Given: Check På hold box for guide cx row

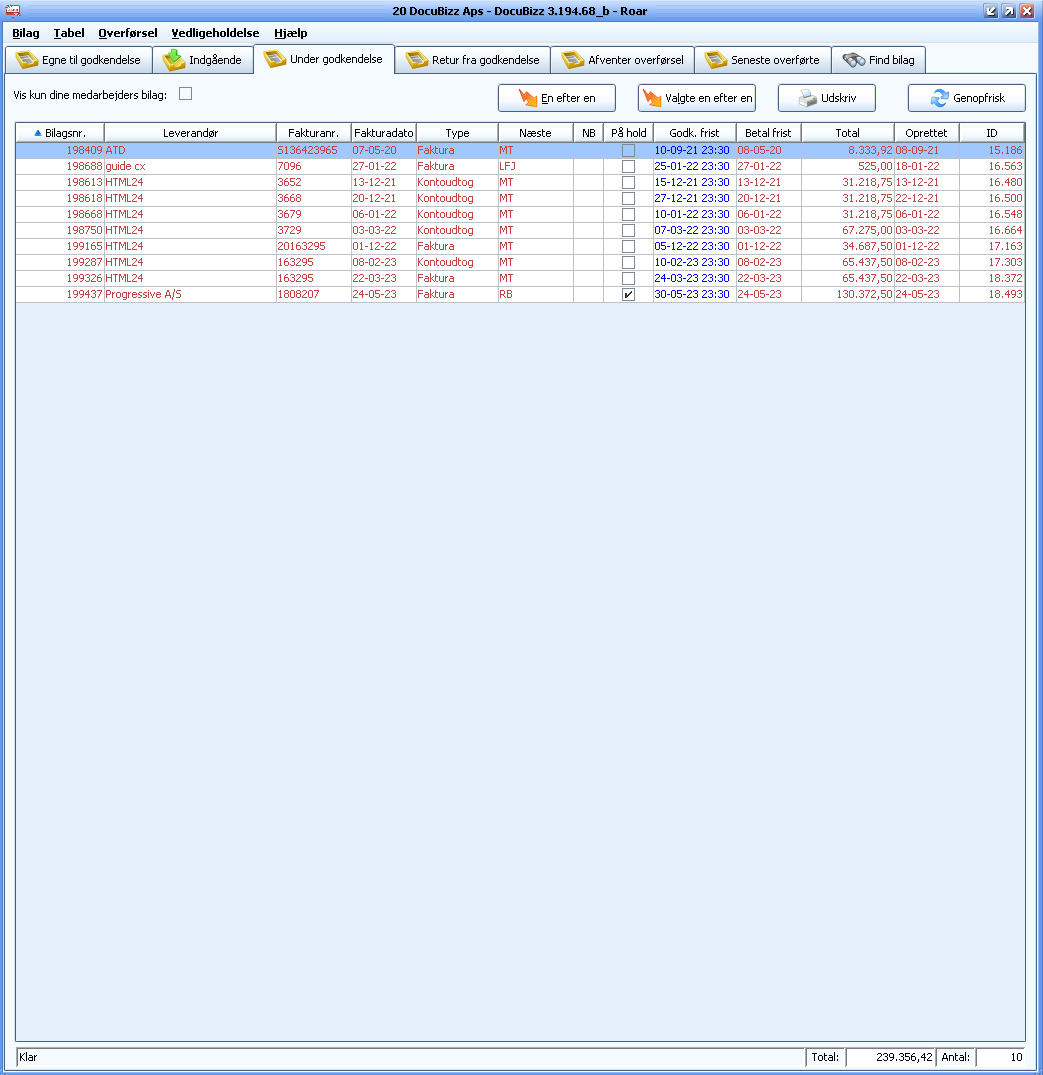Looking at the screenshot, I should point(628,167).
